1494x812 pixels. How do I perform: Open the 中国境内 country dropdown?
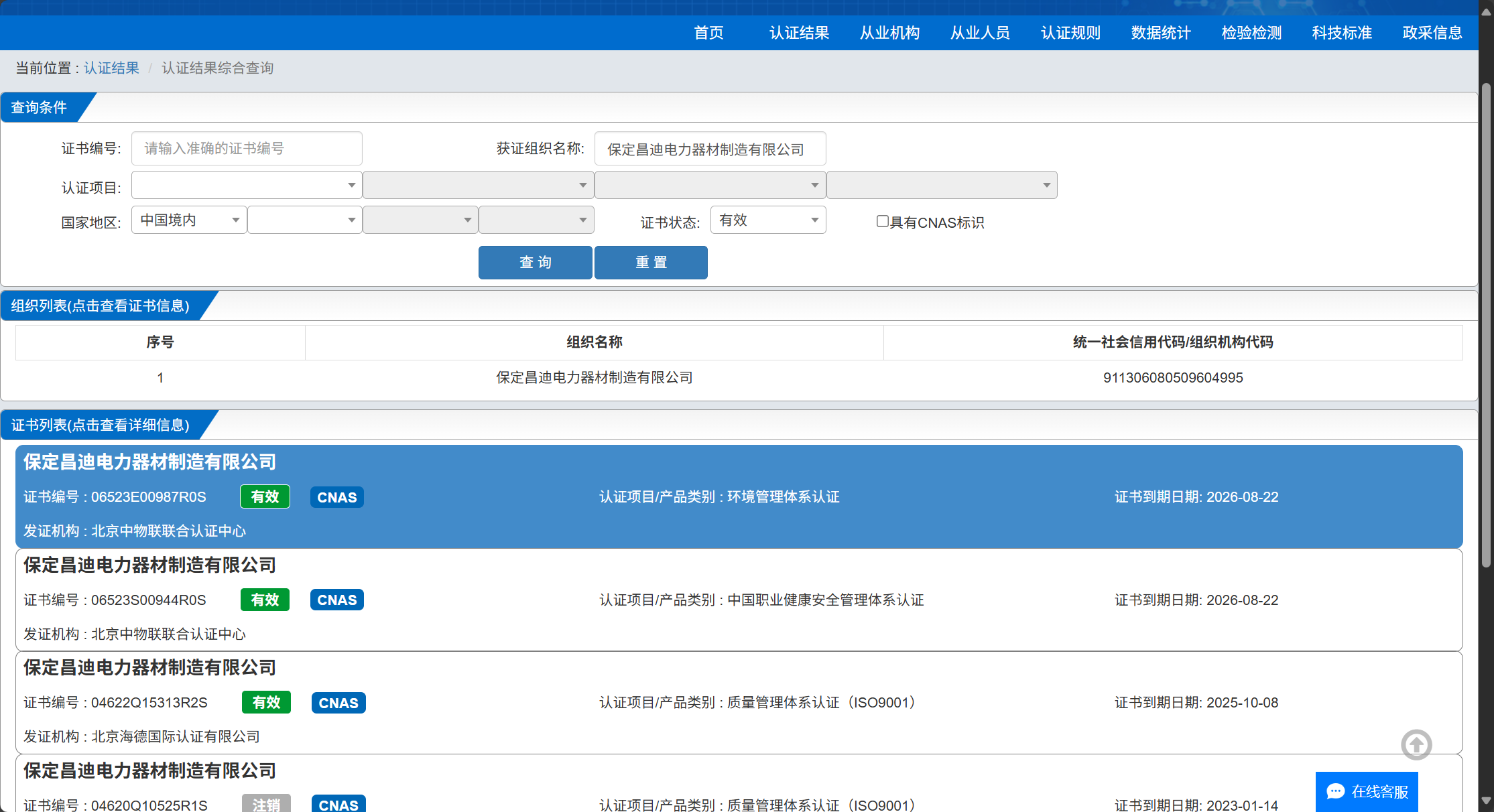pos(189,220)
